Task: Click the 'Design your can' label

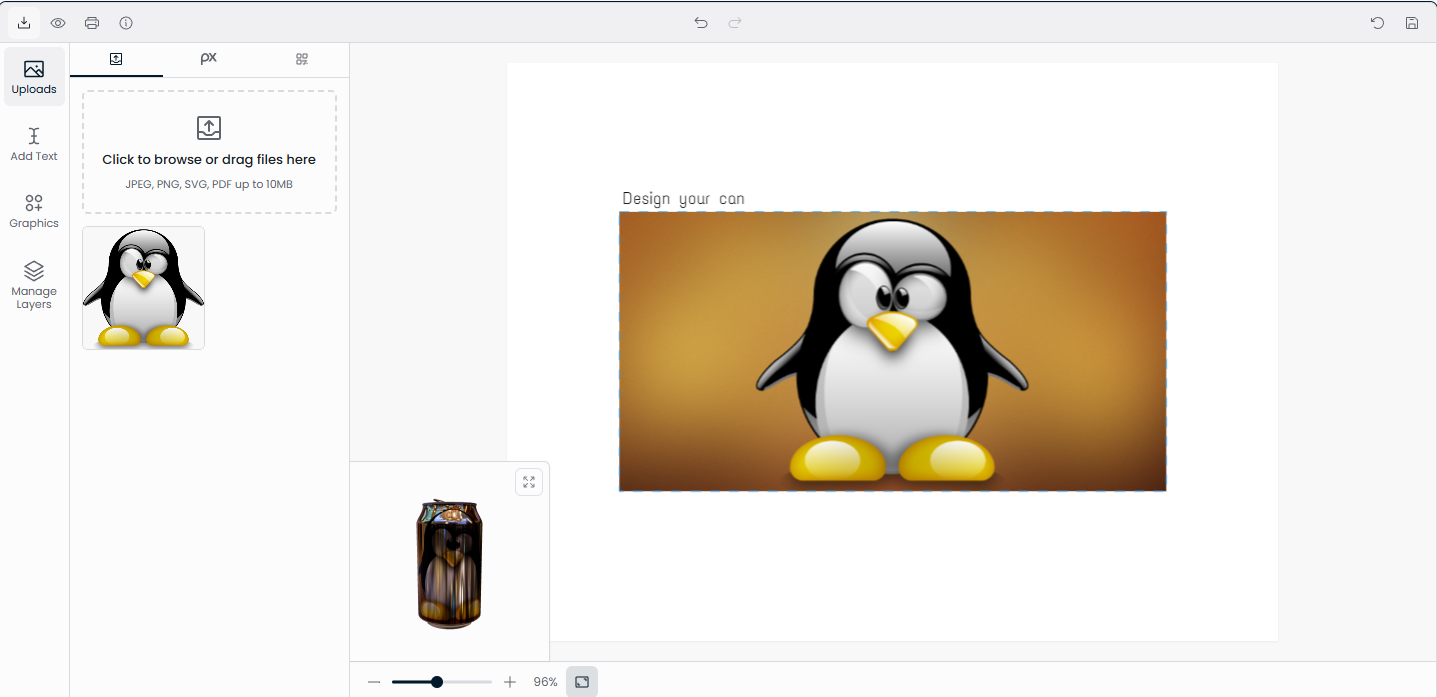Action: 683,198
